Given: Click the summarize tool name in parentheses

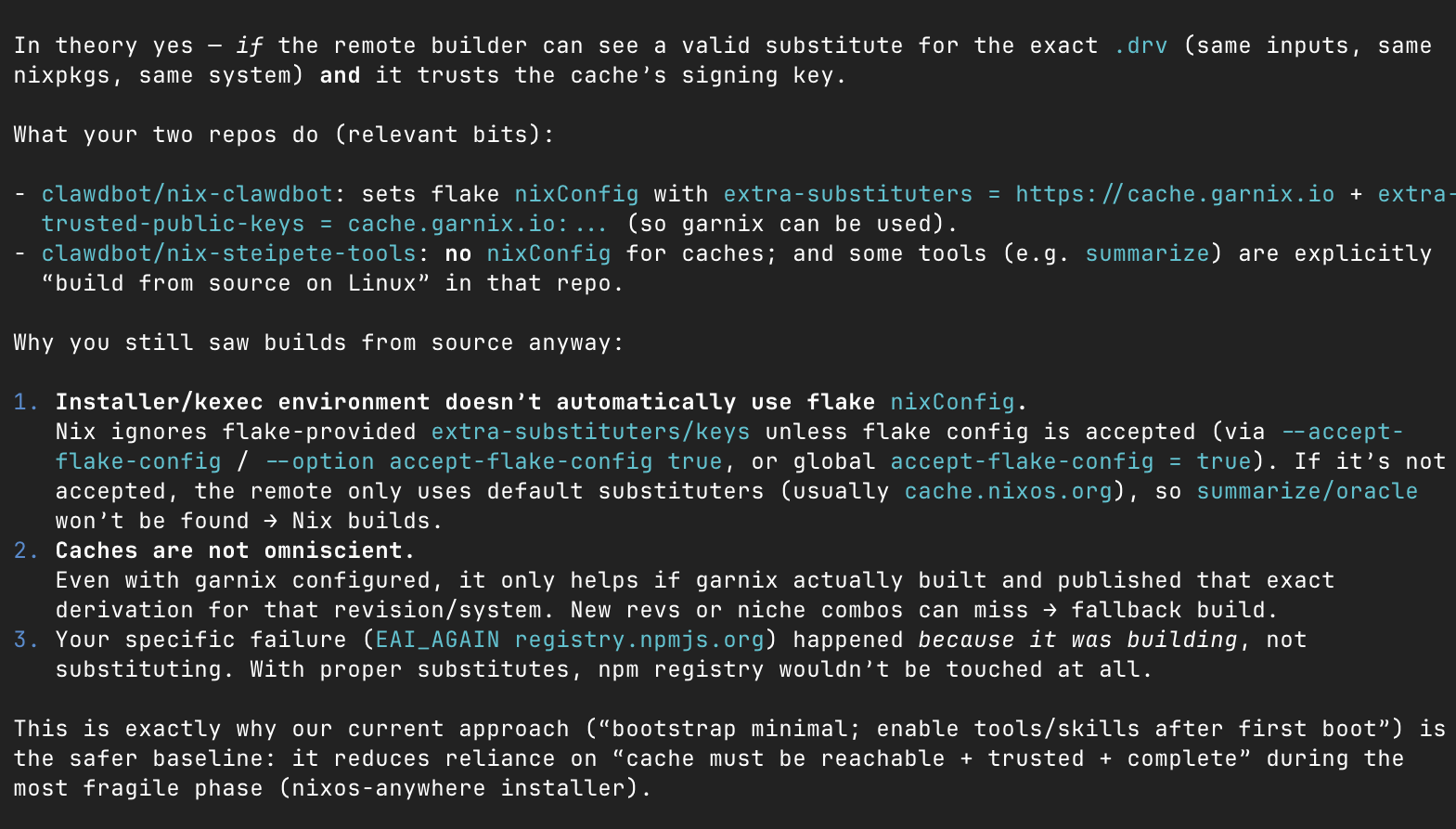Looking at the screenshot, I should click(1147, 253).
